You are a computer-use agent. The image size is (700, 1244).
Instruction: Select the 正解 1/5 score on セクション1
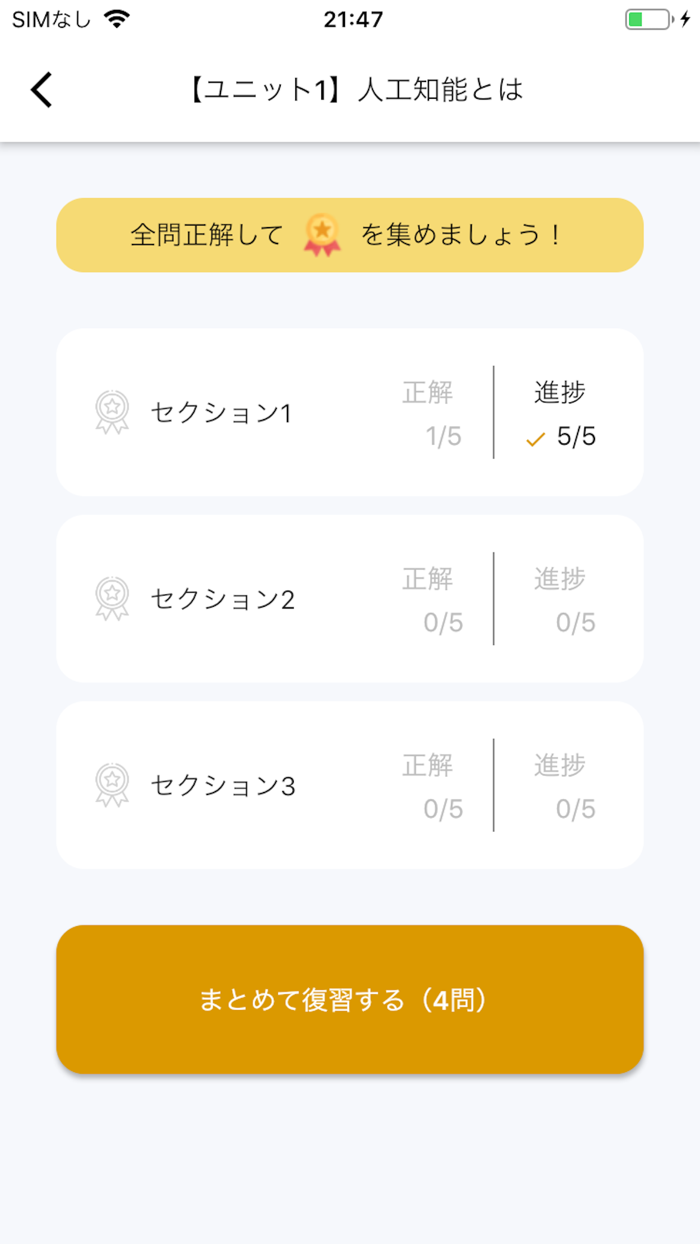pos(430,412)
